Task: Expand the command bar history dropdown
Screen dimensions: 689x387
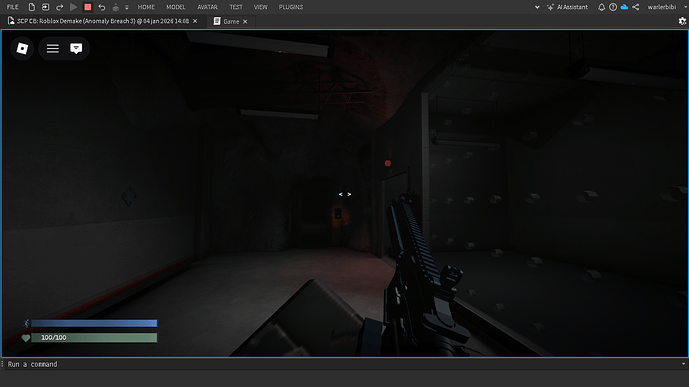Action: coord(683,364)
